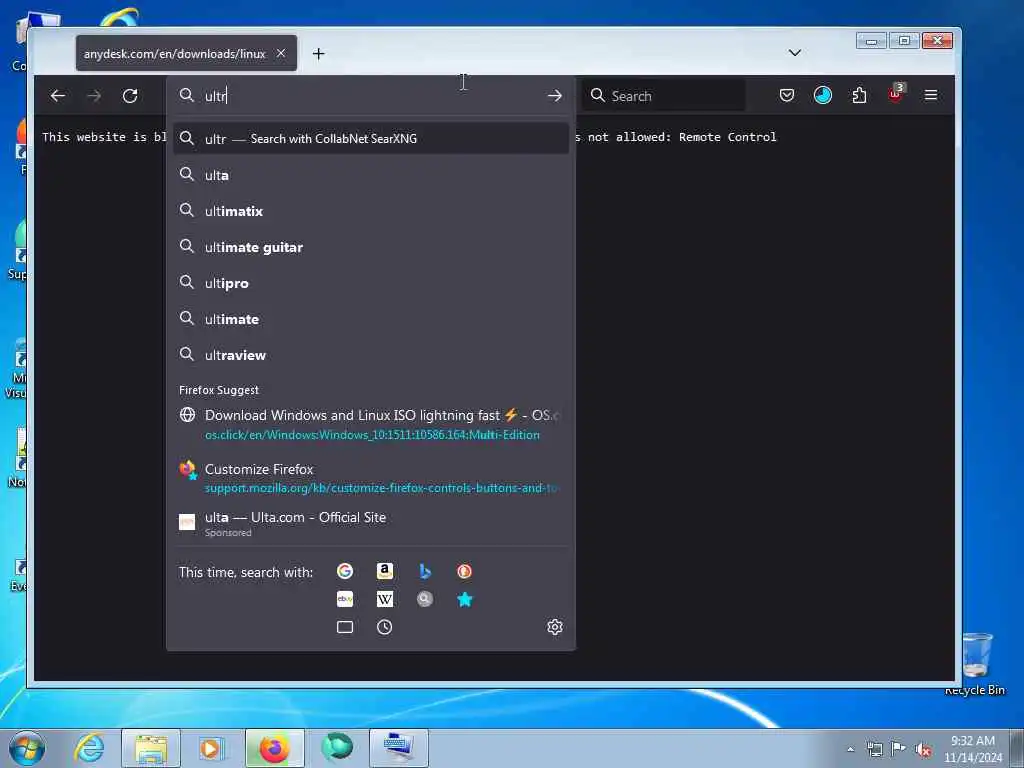Viewport: 1024px width, 768px height.
Task: Open the uBlock Origin shield icon
Action: pyautogui.click(x=895, y=95)
